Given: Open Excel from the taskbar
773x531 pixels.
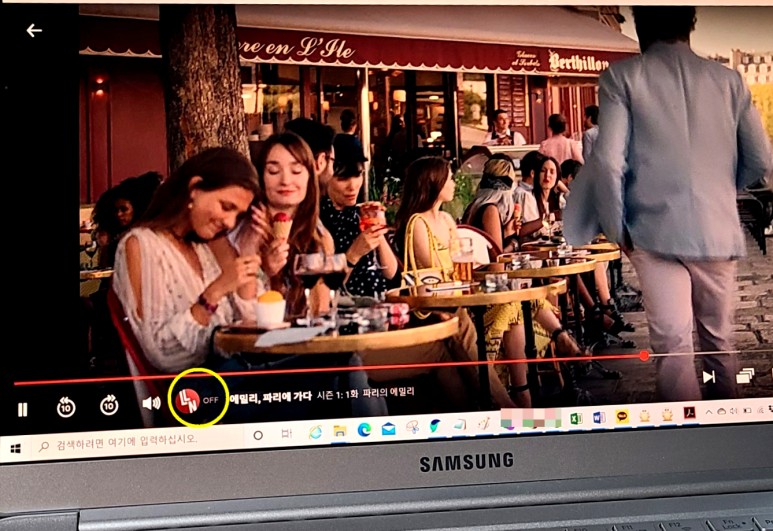Looking at the screenshot, I should tap(575, 419).
